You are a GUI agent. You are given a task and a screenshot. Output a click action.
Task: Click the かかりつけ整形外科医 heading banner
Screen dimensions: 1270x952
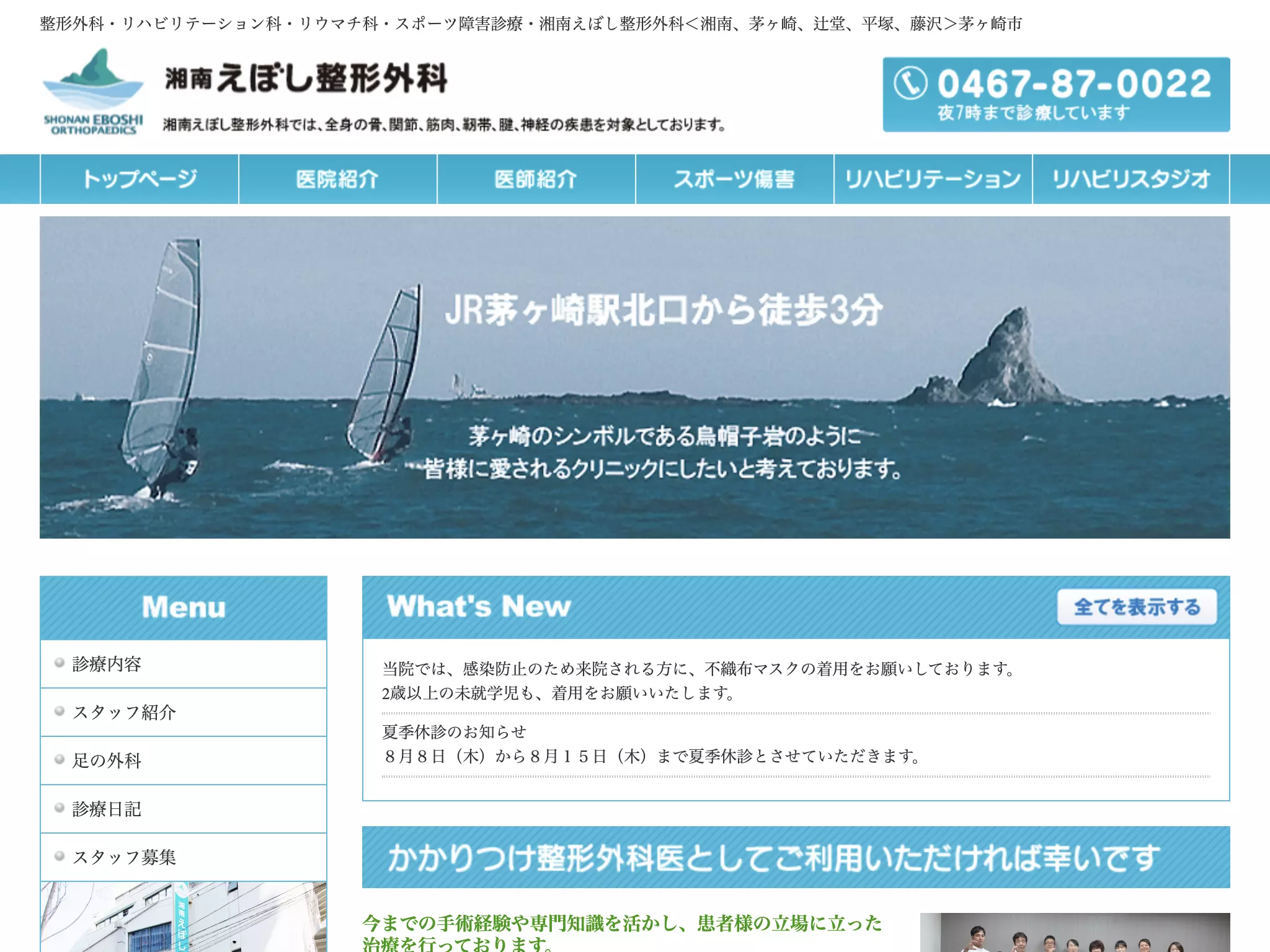796,857
